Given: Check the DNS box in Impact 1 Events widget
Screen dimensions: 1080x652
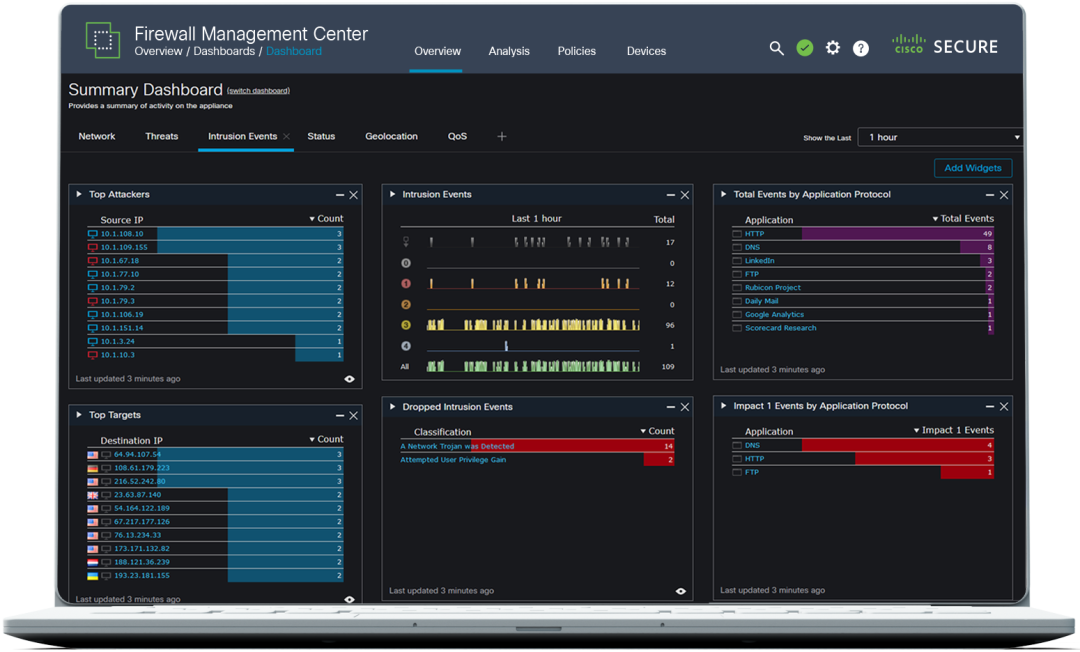Looking at the screenshot, I should [x=737, y=445].
